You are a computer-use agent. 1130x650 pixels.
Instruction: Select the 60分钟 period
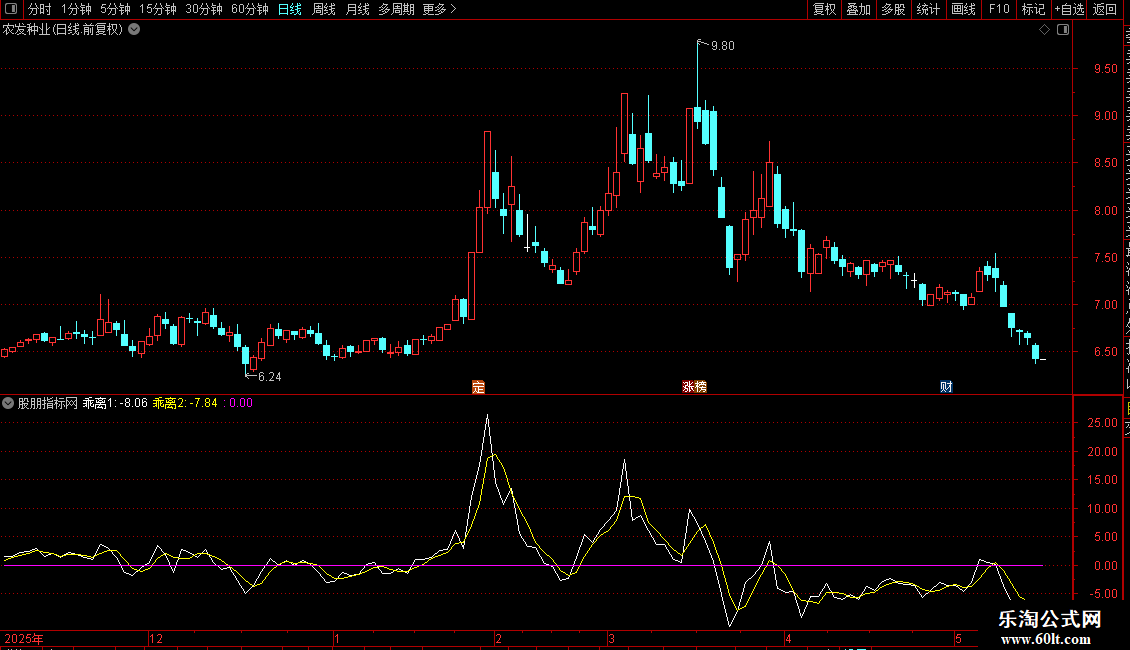250,9
